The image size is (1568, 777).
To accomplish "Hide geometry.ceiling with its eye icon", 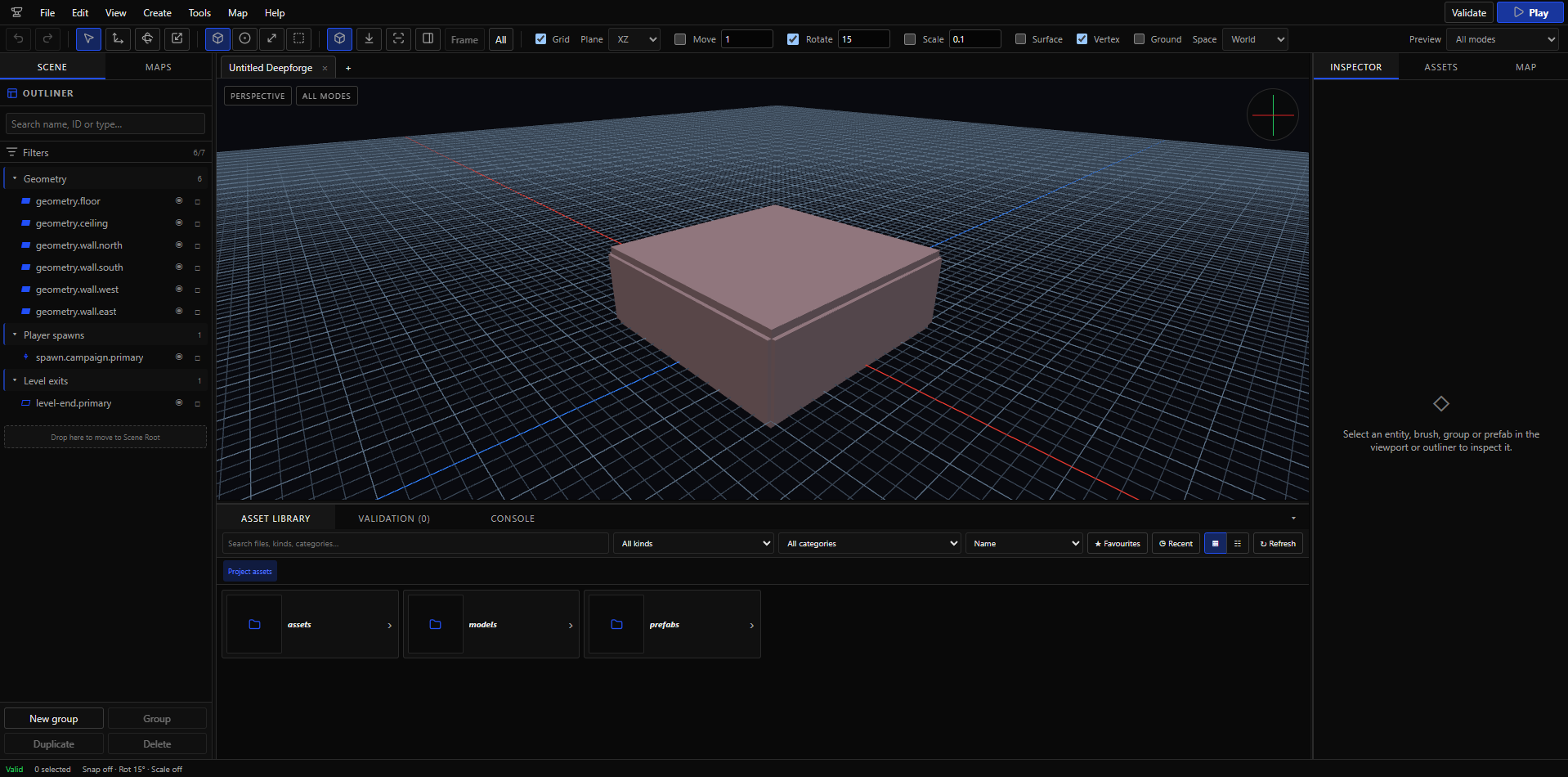I will (x=179, y=222).
